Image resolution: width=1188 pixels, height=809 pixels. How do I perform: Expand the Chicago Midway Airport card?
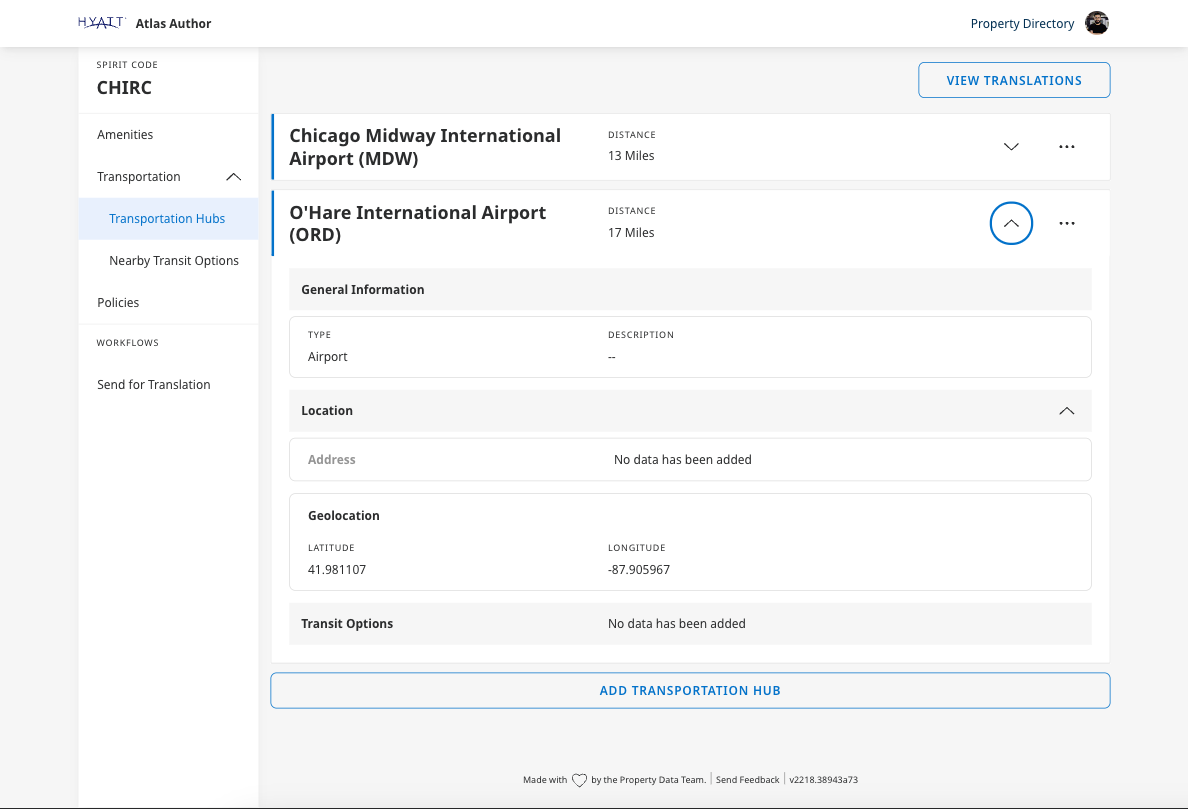(1011, 147)
